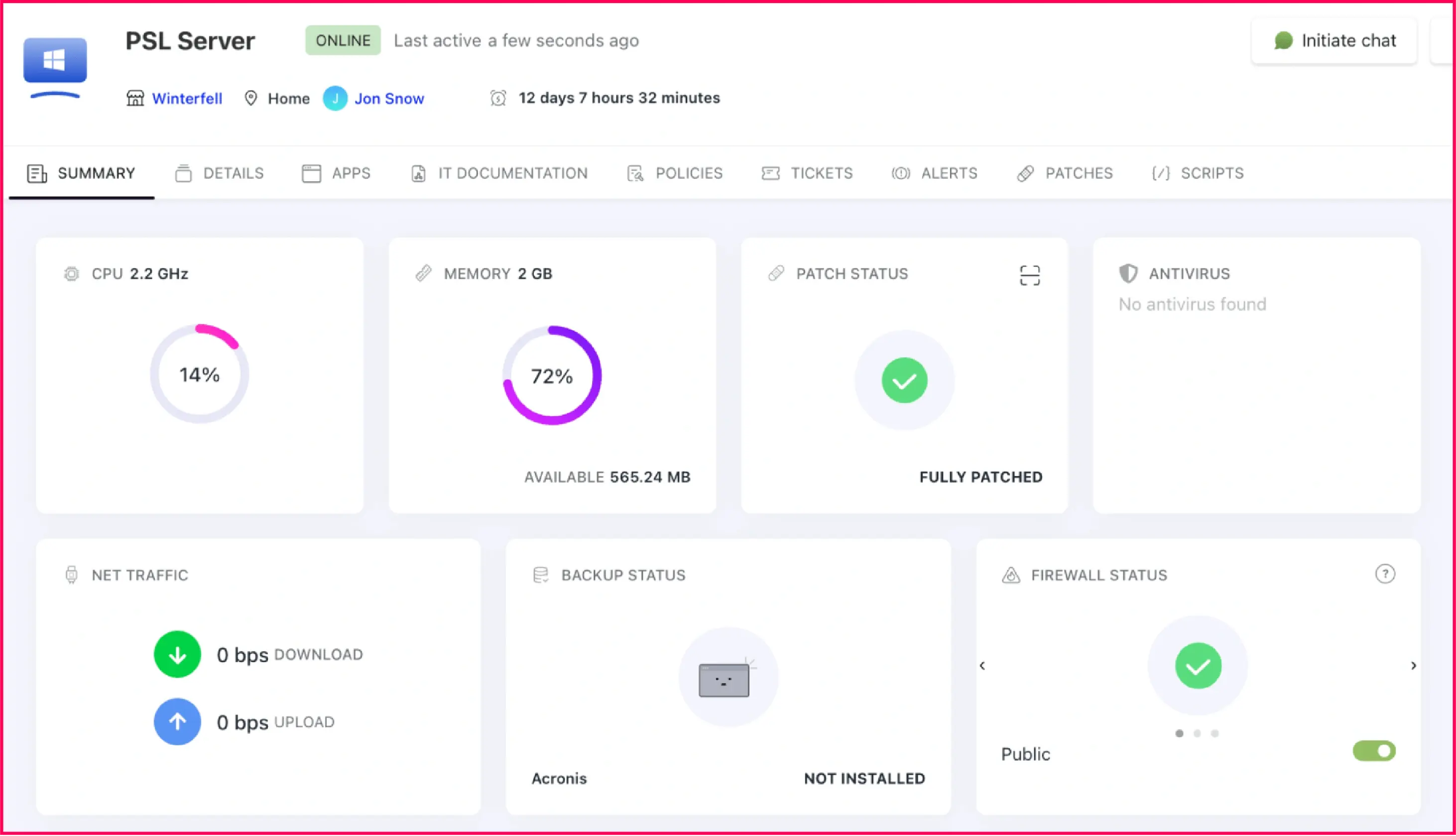Click the right chevron on Firewall Status card
The width and height of the screenshot is (1456, 836).
click(x=1414, y=666)
